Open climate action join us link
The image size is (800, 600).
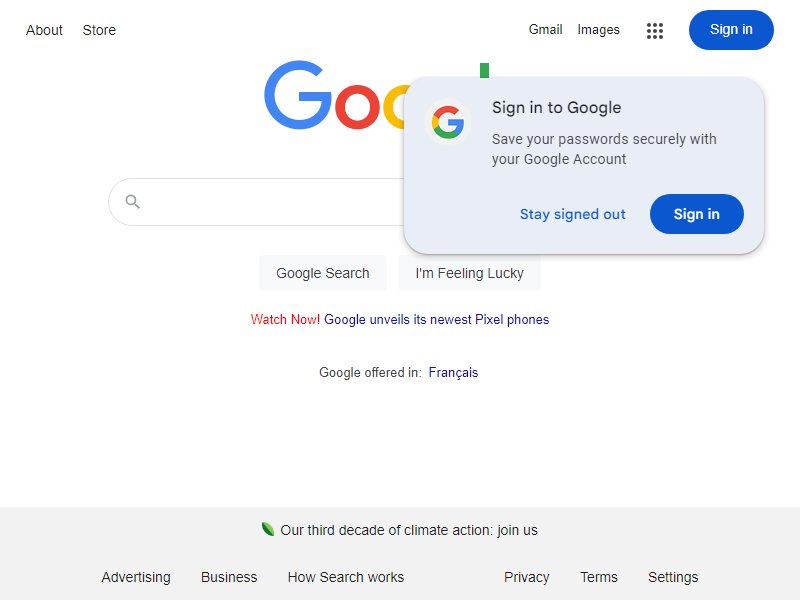tap(409, 530)
